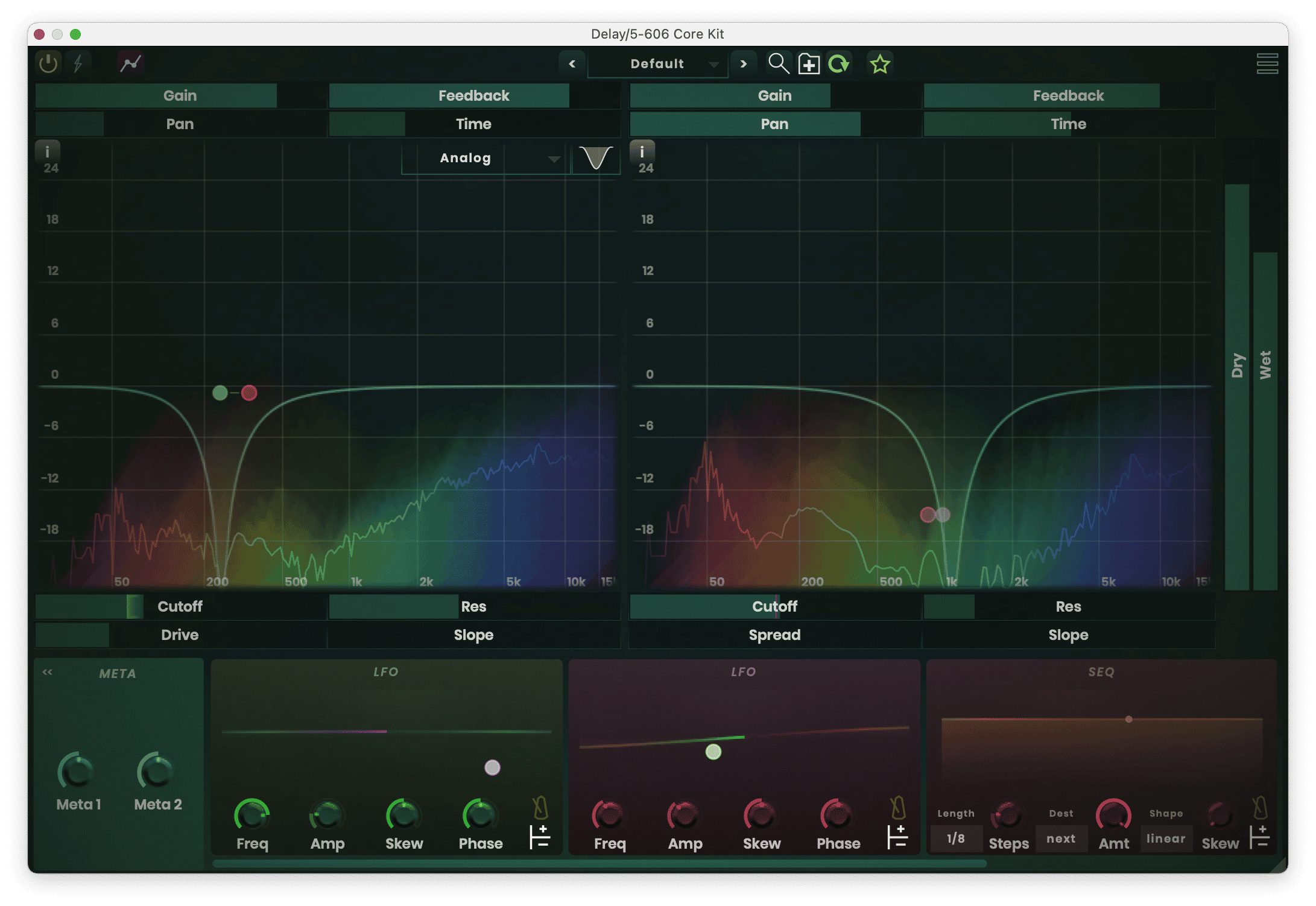Image resolution: width=1316 pixels, height=906 pixels.
Task: Click the Meta 1 knob
Action: 77,771
